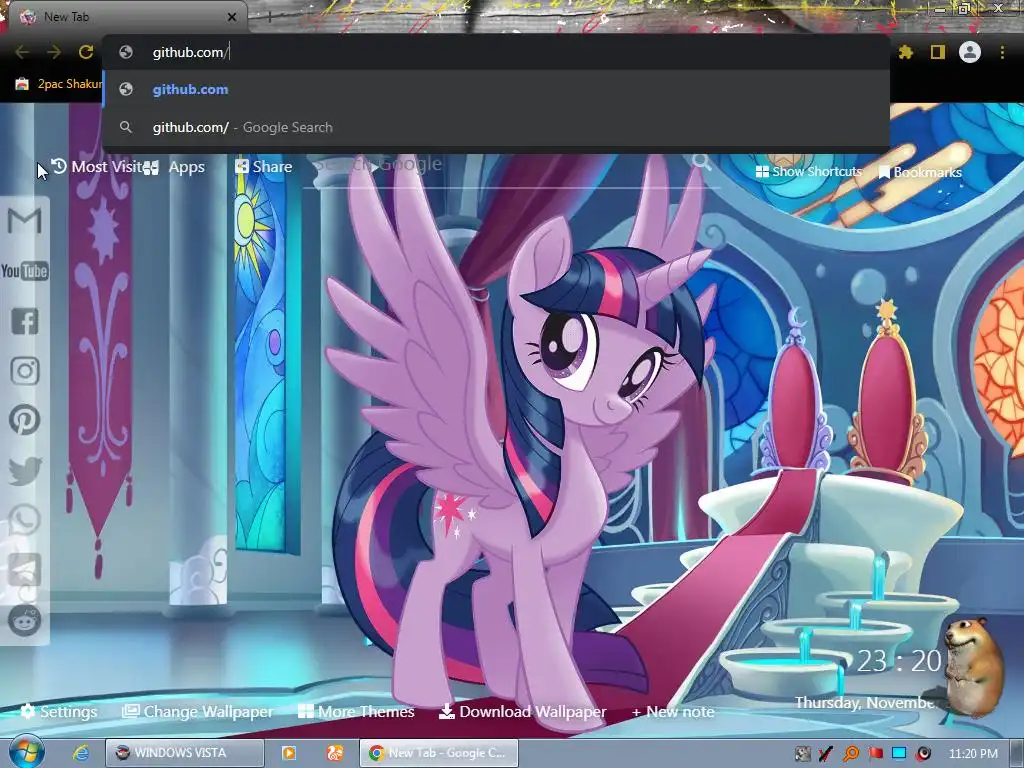The width and height of the screenshot is (1024, 768).
Task: Open the Extensions puzzle icon
Action: click(905, 52)
